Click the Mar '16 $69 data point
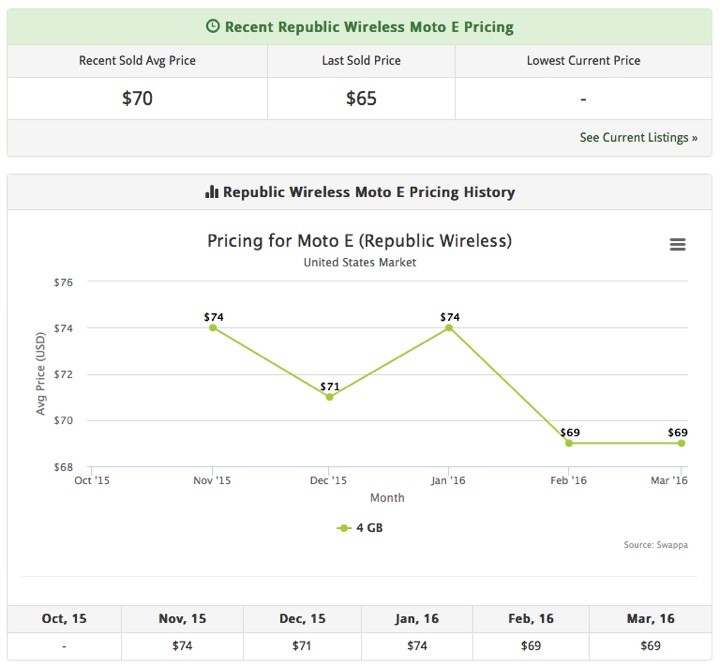Image resolution: width=720 pixels, height=668 pixels. [681, 443]
